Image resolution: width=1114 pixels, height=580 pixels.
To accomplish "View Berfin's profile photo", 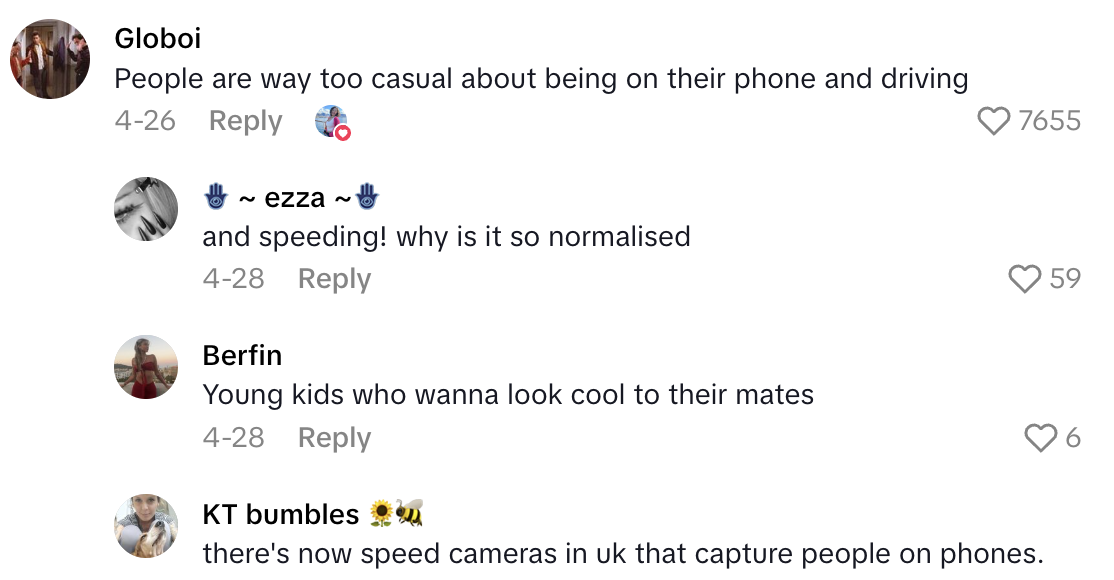I will (x=146, y=367).
